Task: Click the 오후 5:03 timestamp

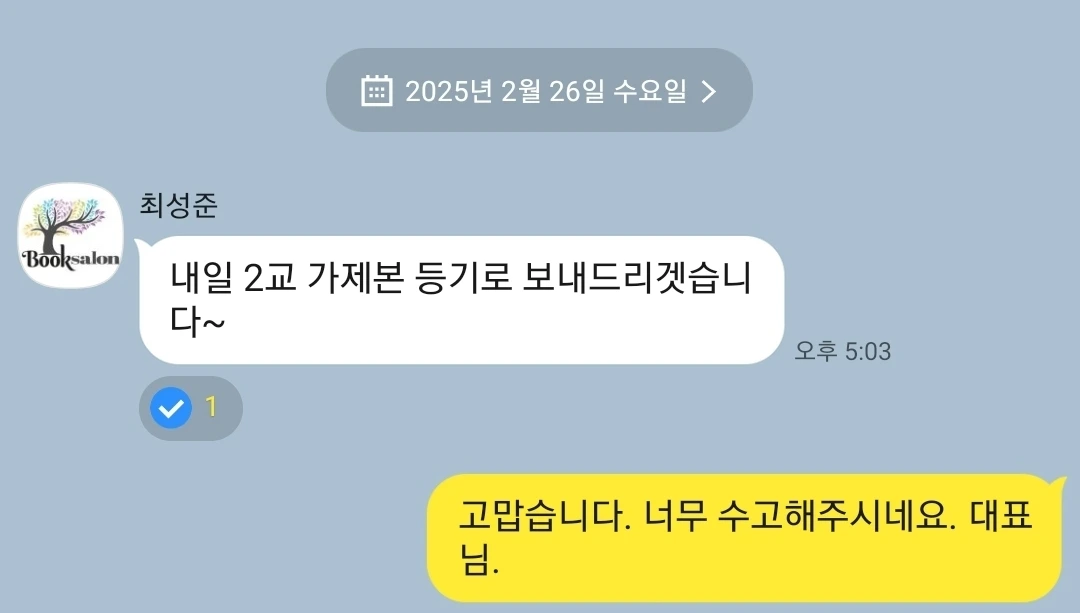Action: 842,351
